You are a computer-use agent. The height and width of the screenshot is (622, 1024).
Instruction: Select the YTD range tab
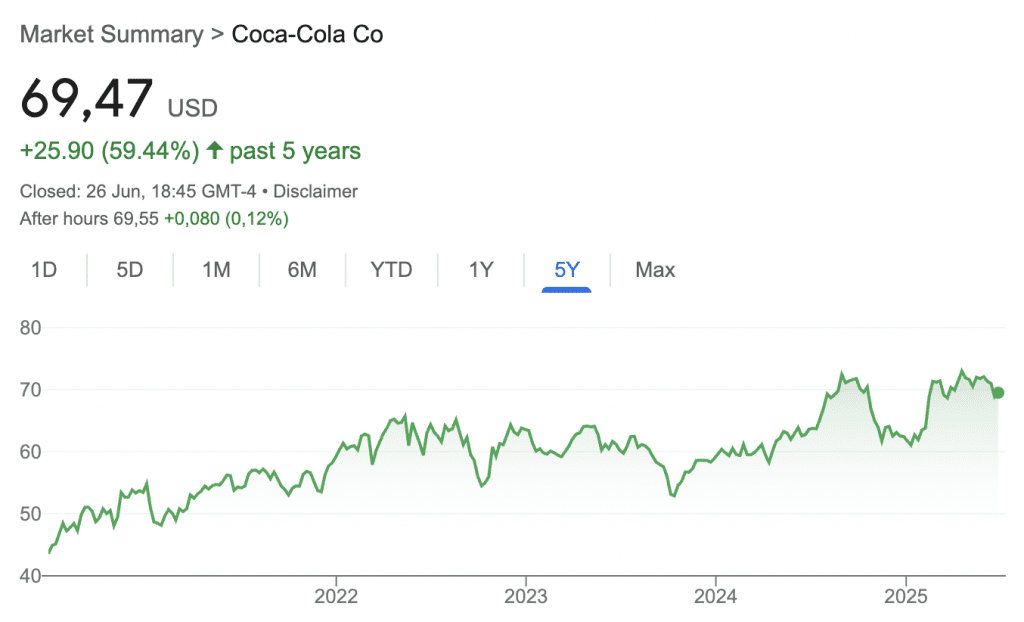(x=391, y=270)
